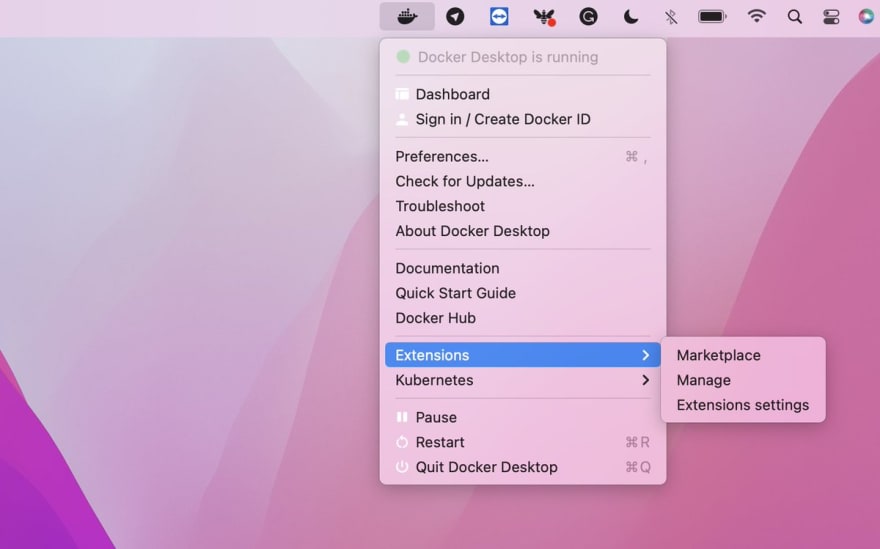Image resolution: width=880 pixels, height=549 pixels.
Task: Open the location arrow menu bar icon
Action: coord(455,16)
